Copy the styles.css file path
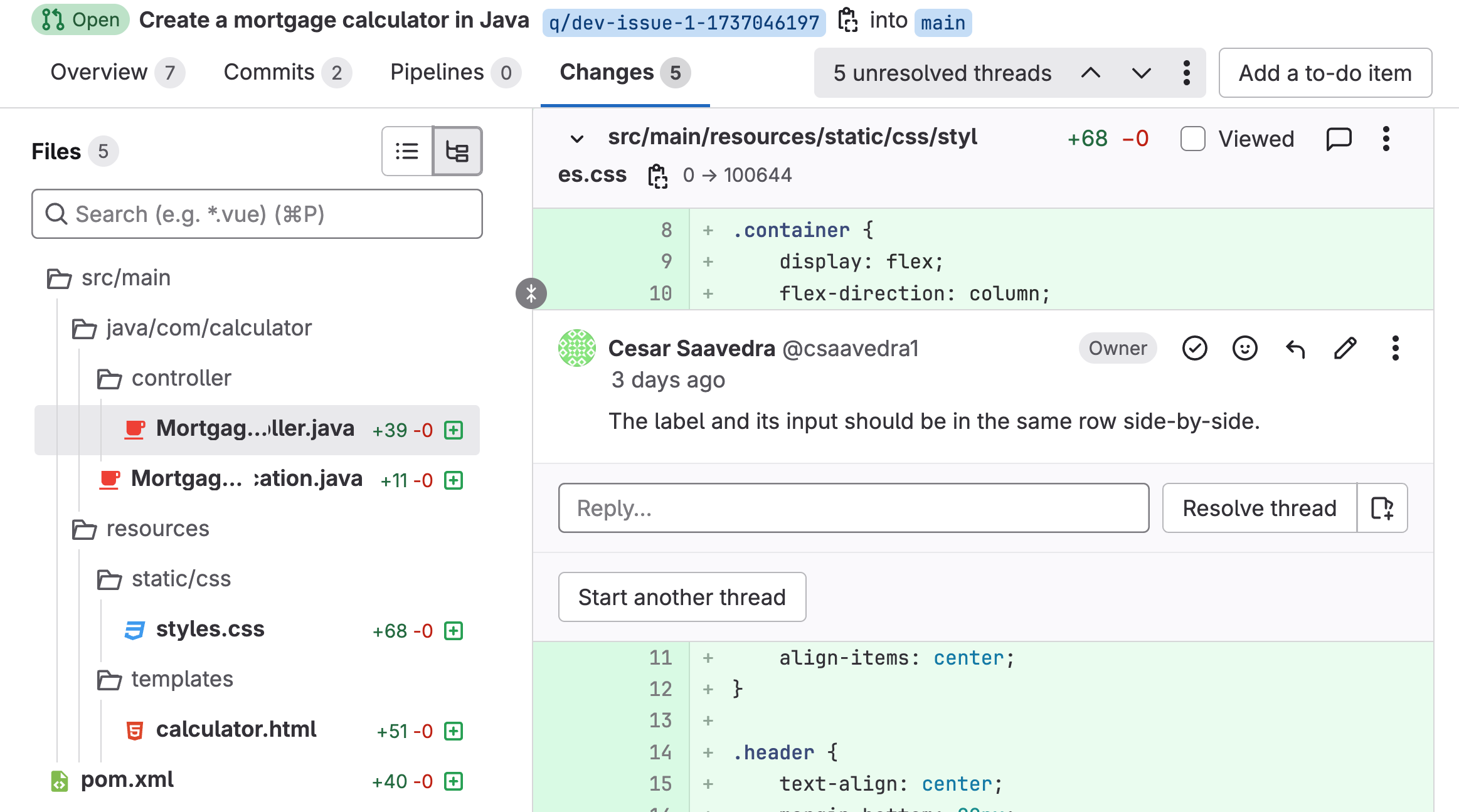This screenshot has width=1459, height=812. coord(656,176)
